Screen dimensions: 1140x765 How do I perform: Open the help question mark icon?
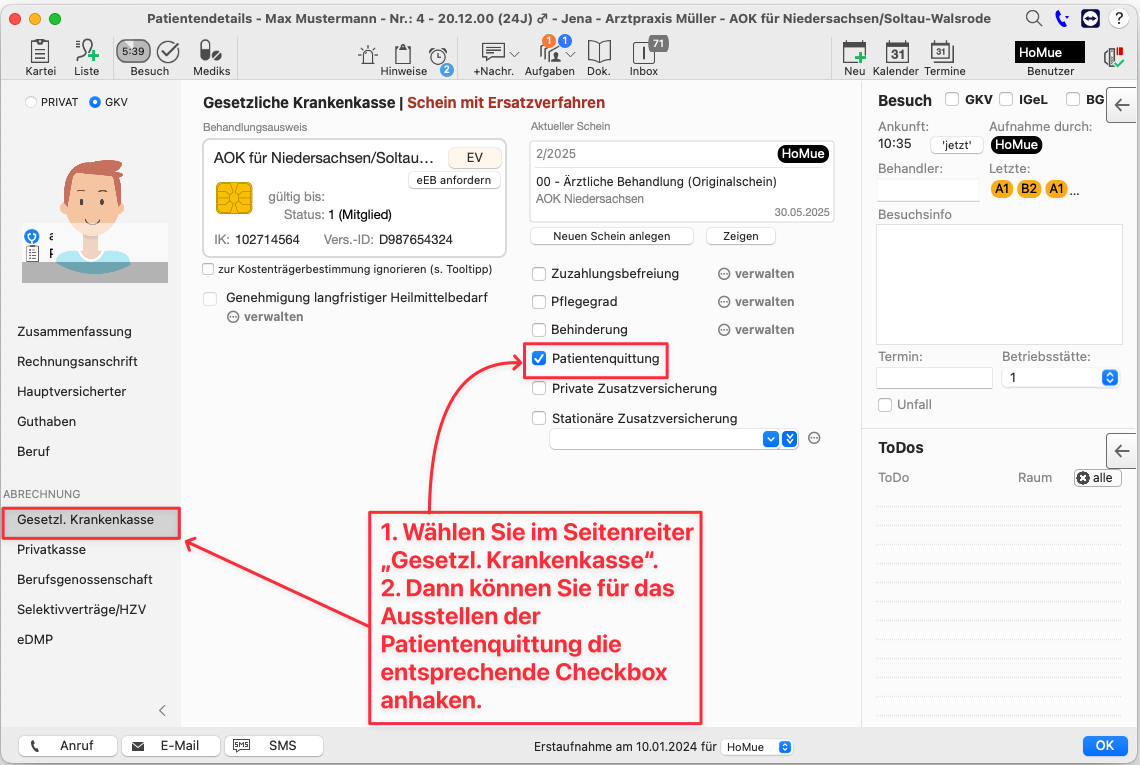point(1119,18)
